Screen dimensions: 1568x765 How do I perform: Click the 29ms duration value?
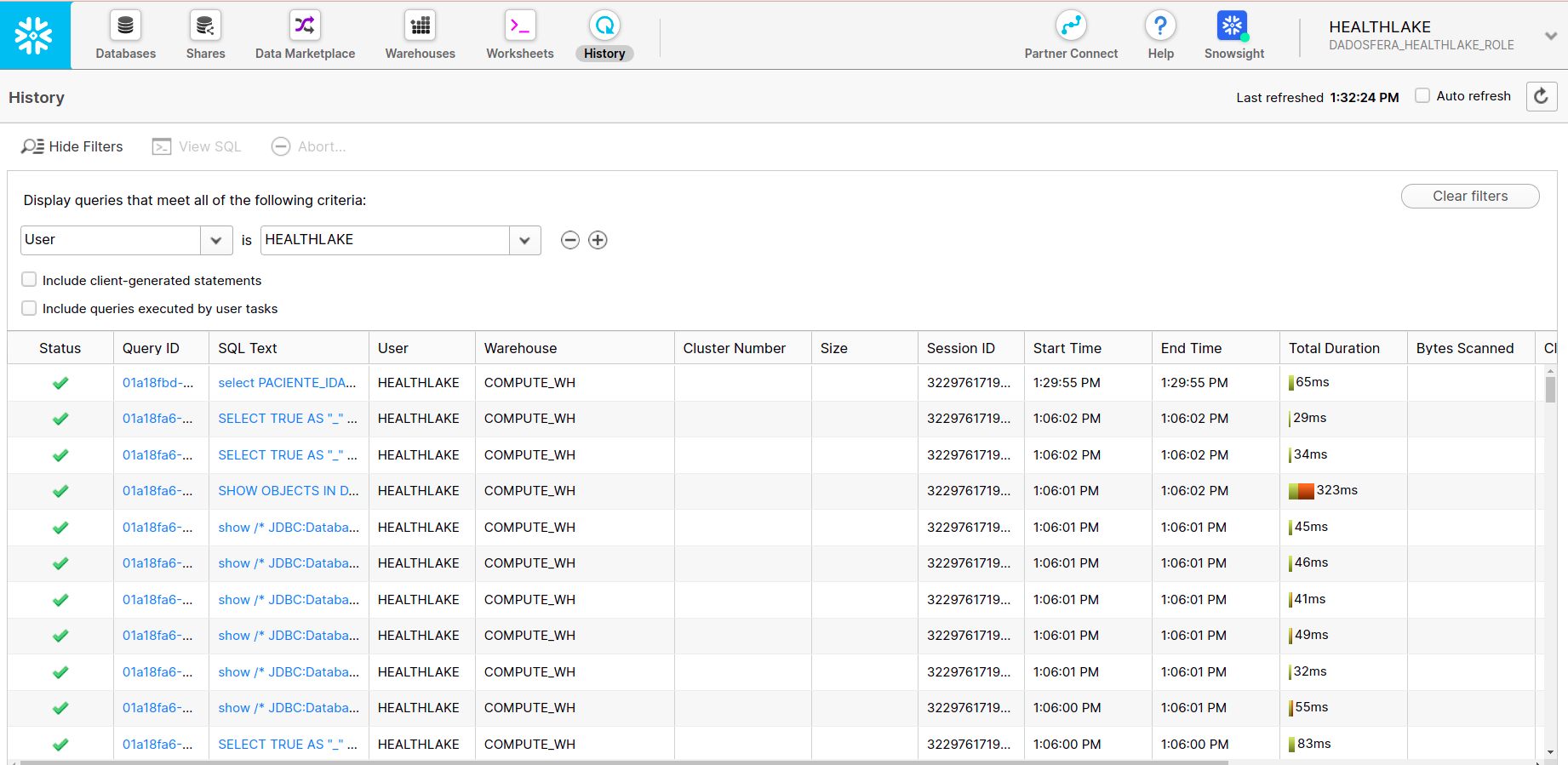[x=1309, y=418]
